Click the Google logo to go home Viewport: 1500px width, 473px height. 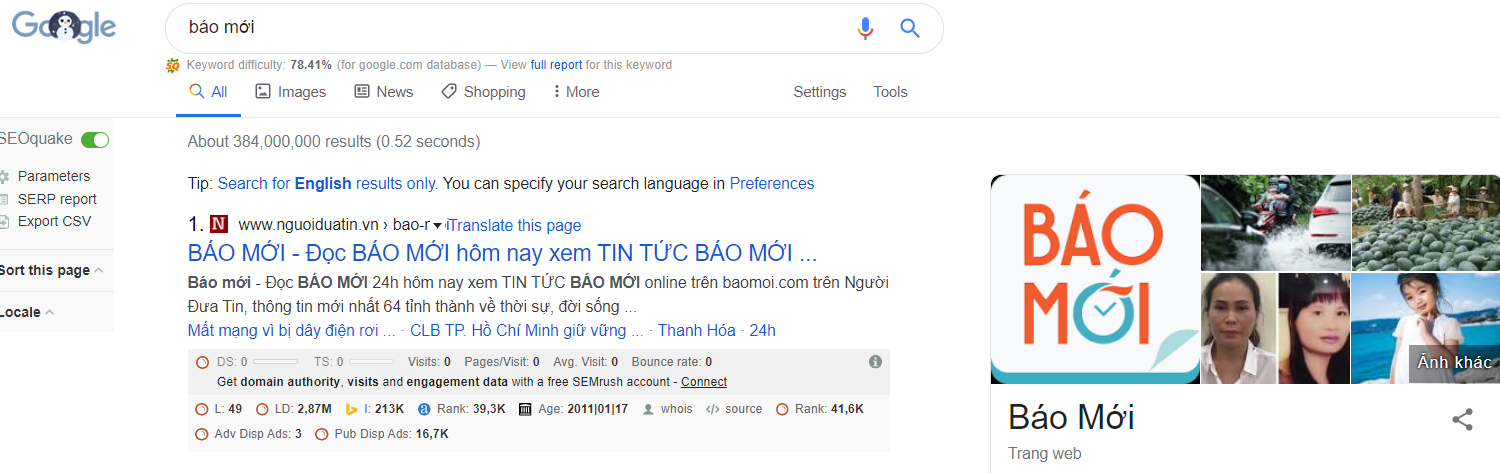64,27
